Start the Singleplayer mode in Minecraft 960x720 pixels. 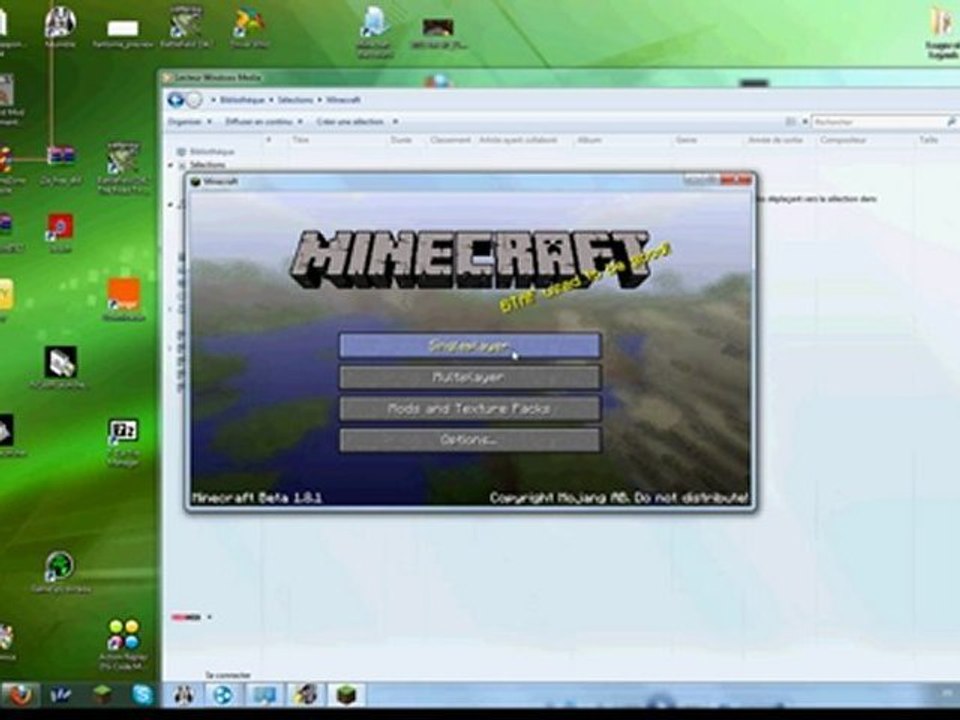coord(470,346)
